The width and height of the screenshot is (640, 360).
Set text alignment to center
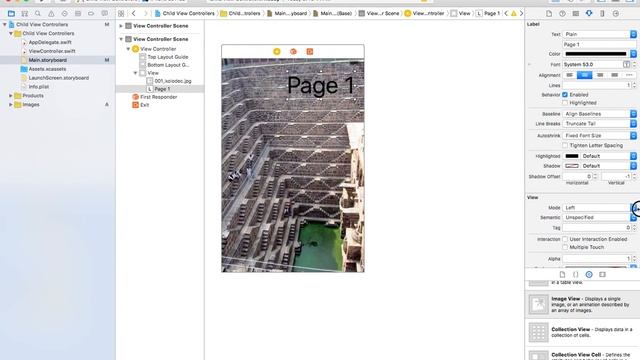(x=584, y=75)
